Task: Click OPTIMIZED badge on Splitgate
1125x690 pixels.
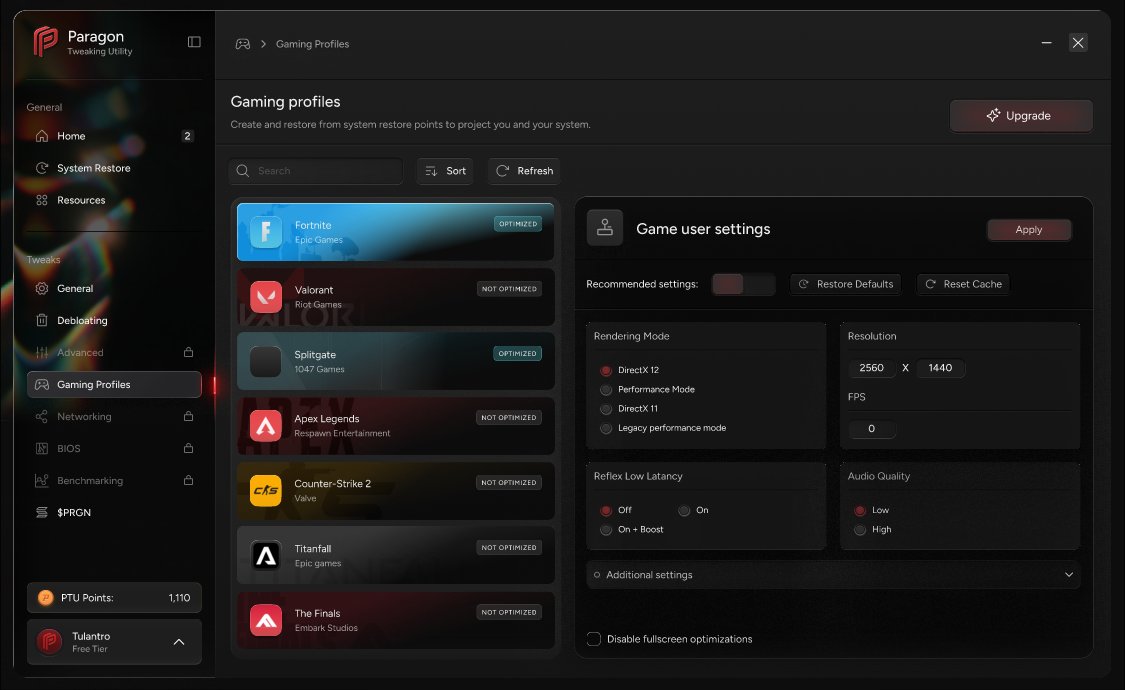Action: (517, 353)
